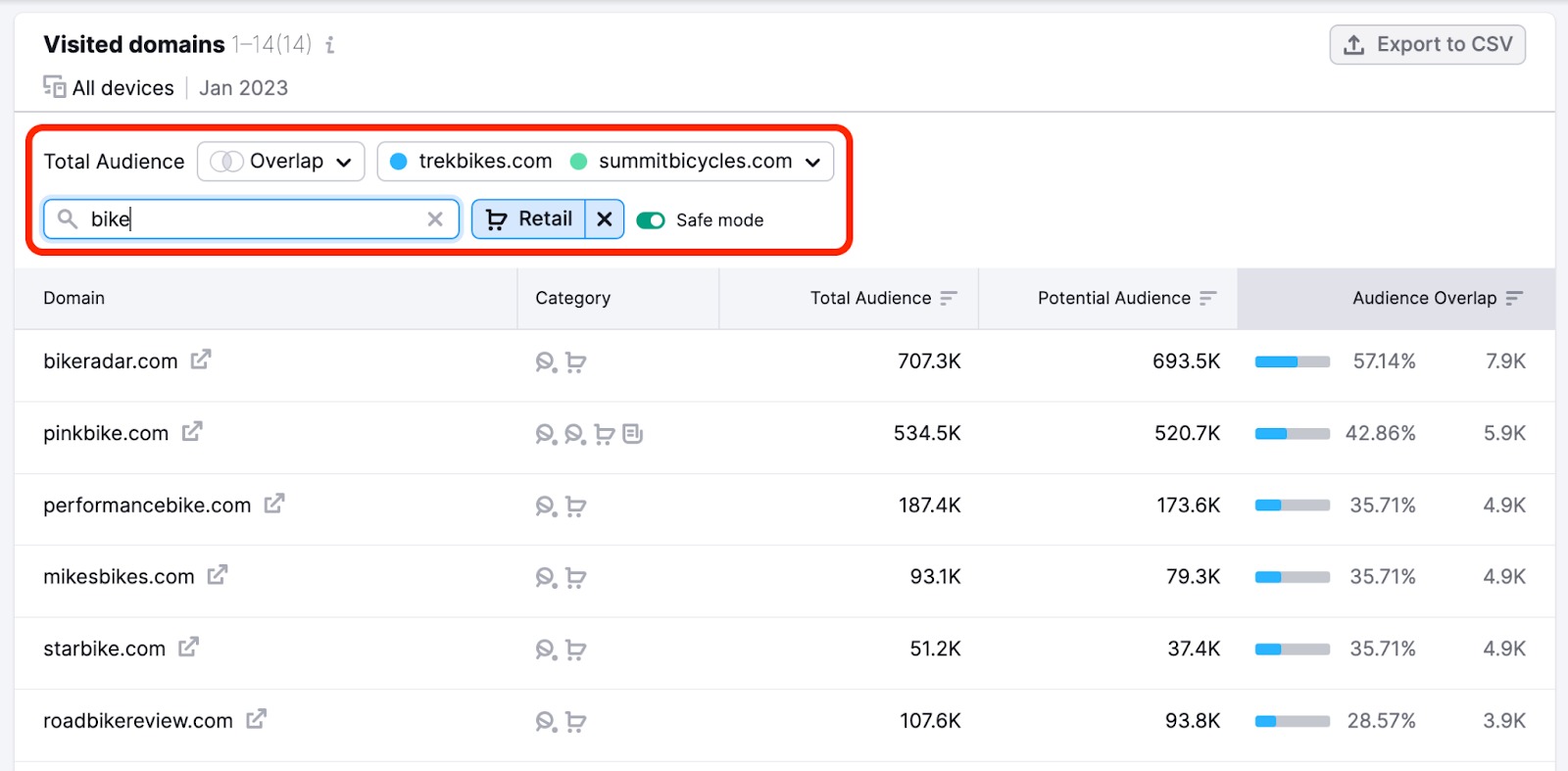
Task: Open bikeradar.com external link icon
Action: 201,360
